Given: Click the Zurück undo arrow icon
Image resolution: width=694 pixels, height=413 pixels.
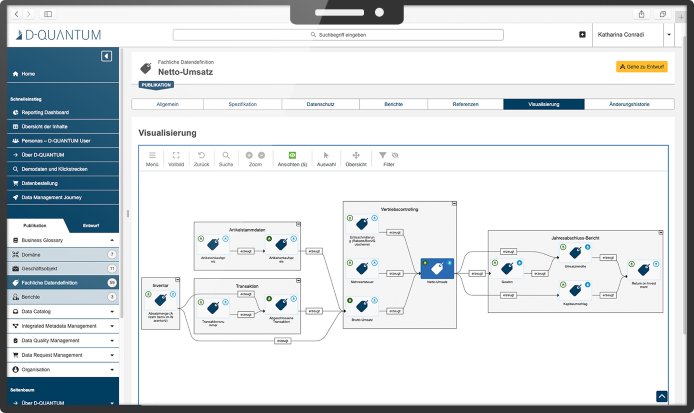Looking at the screenshot, I should 201,156.
